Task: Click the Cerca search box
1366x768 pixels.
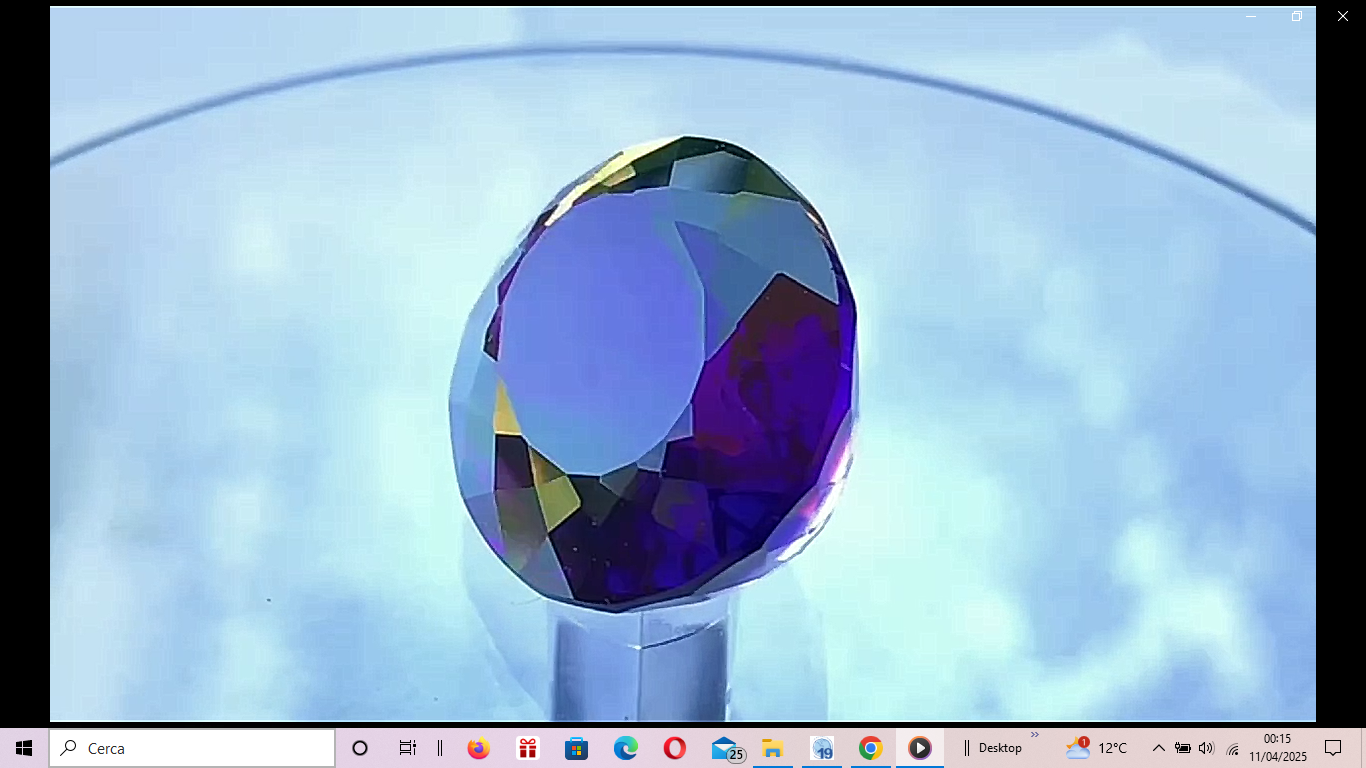Action: (x=192, y=748)
